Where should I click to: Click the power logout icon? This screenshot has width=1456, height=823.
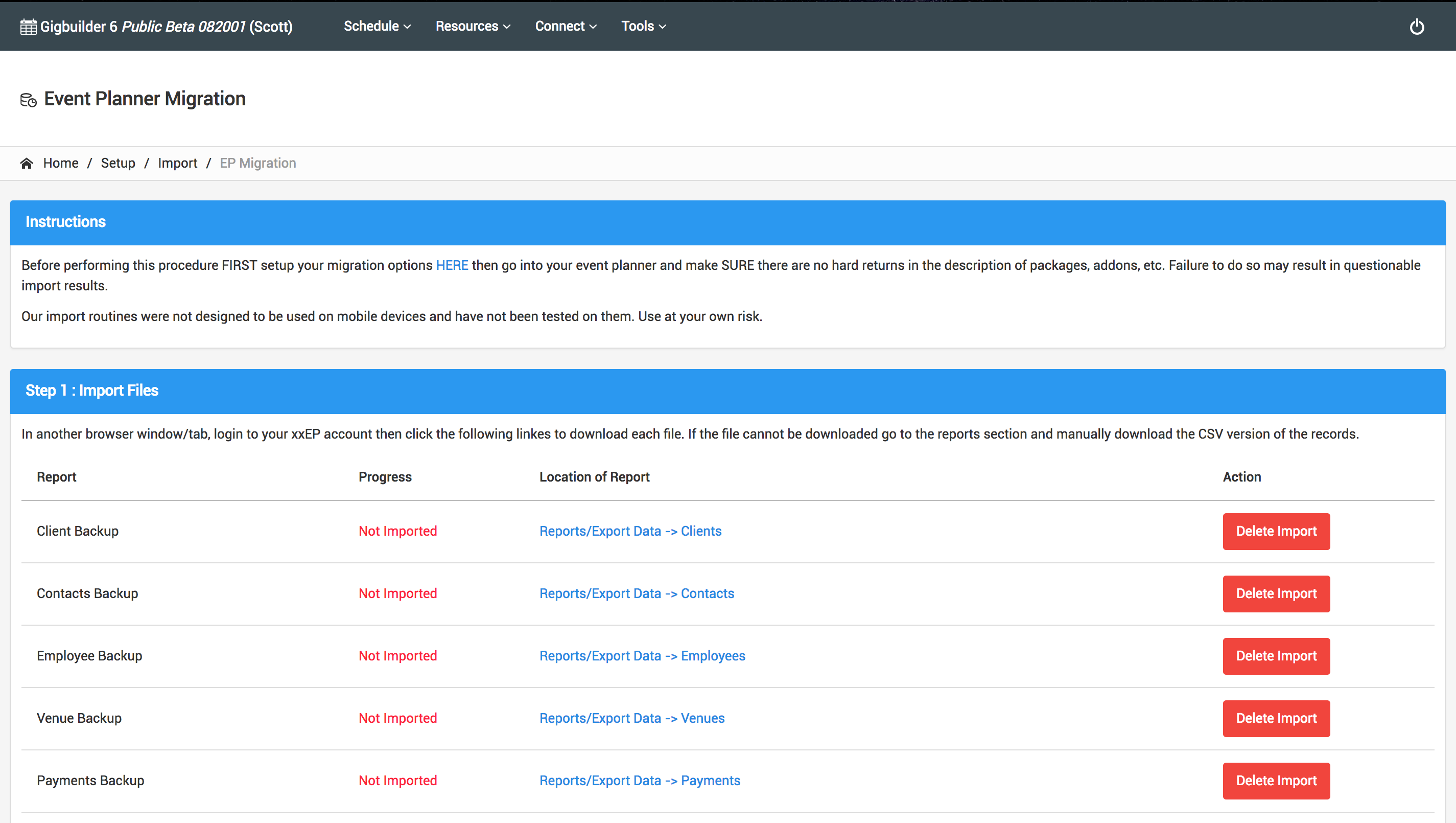(1417, 27)
